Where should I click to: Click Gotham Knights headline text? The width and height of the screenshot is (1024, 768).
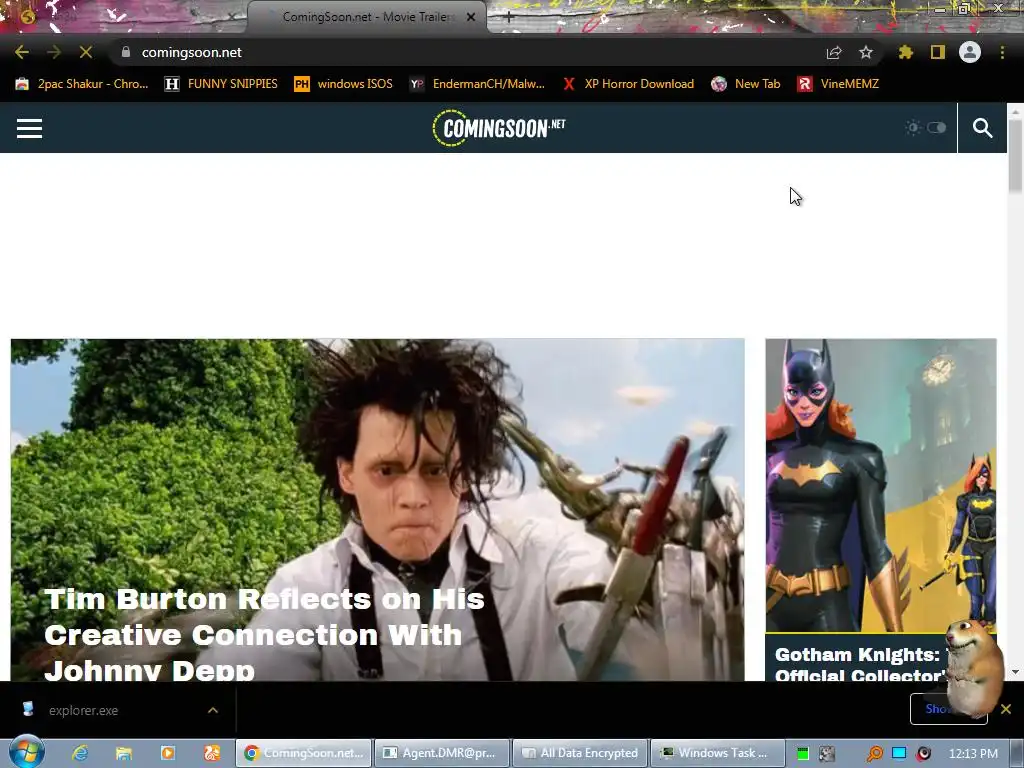tap(862, 664)
